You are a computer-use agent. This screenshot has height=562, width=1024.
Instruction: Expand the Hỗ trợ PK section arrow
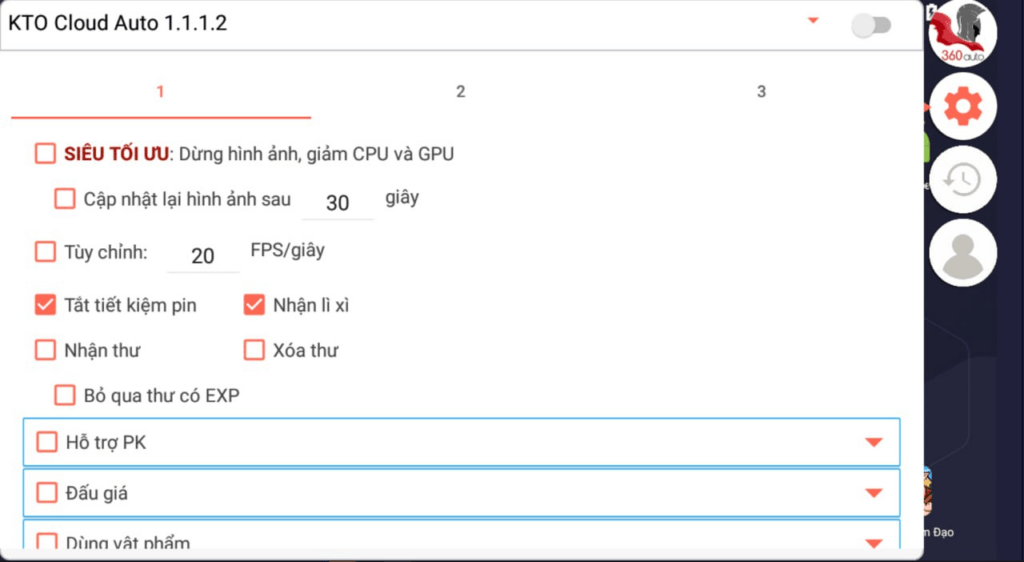[874, 443]
